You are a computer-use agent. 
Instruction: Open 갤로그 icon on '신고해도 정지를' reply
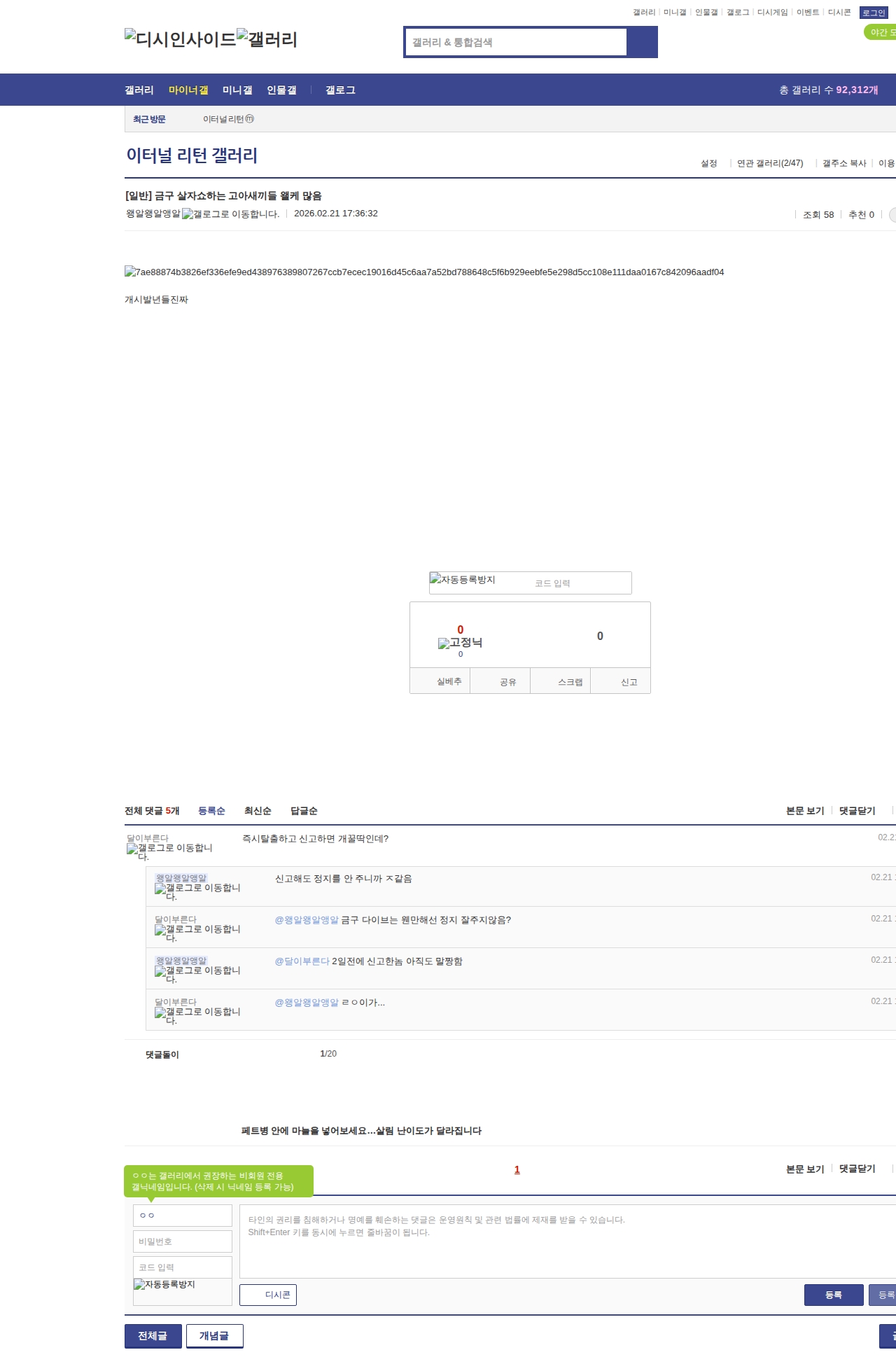(197, 891)
